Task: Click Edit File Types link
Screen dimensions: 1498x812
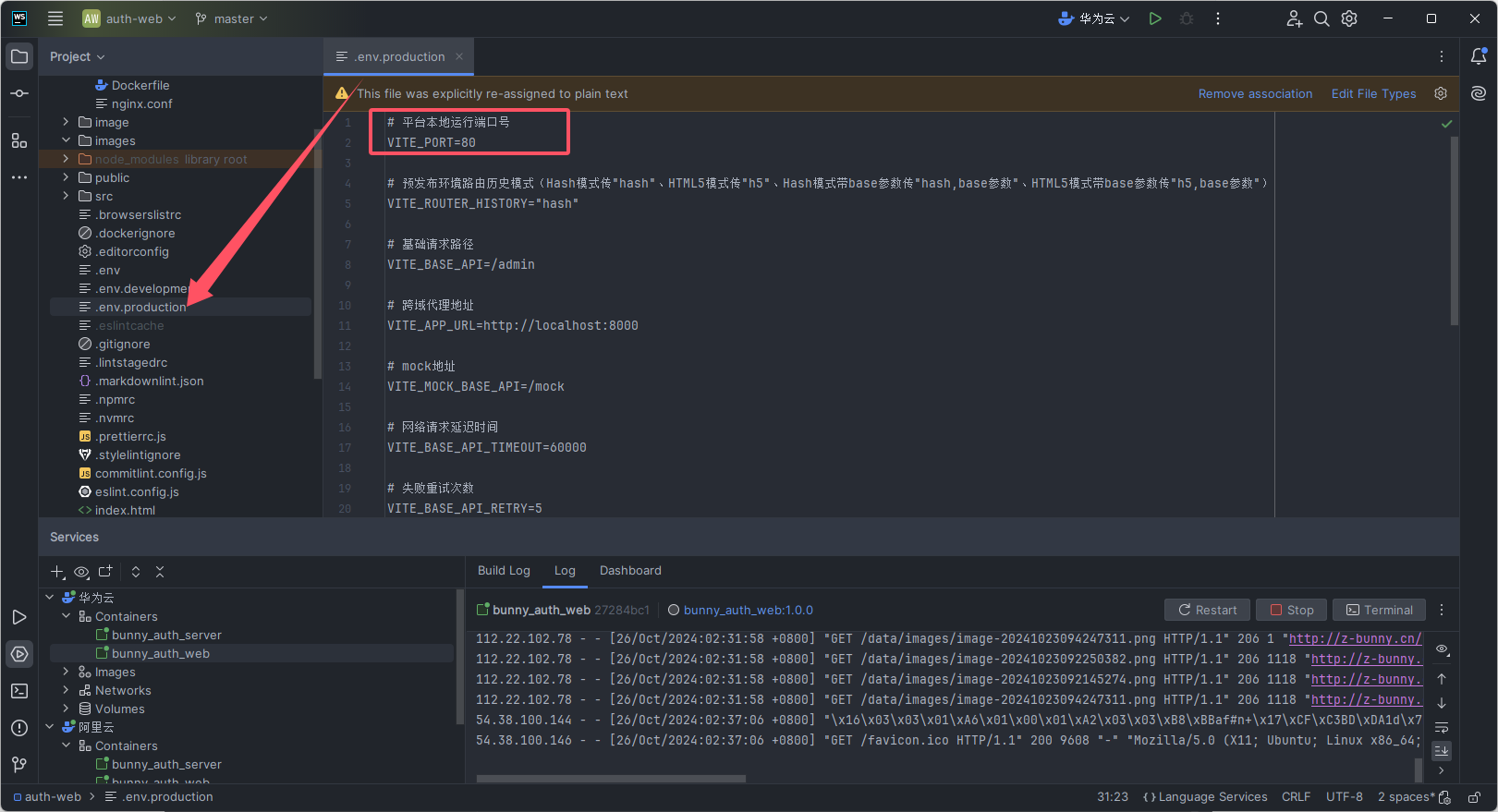Action: pyautogui.click(x=1373, y=93)
